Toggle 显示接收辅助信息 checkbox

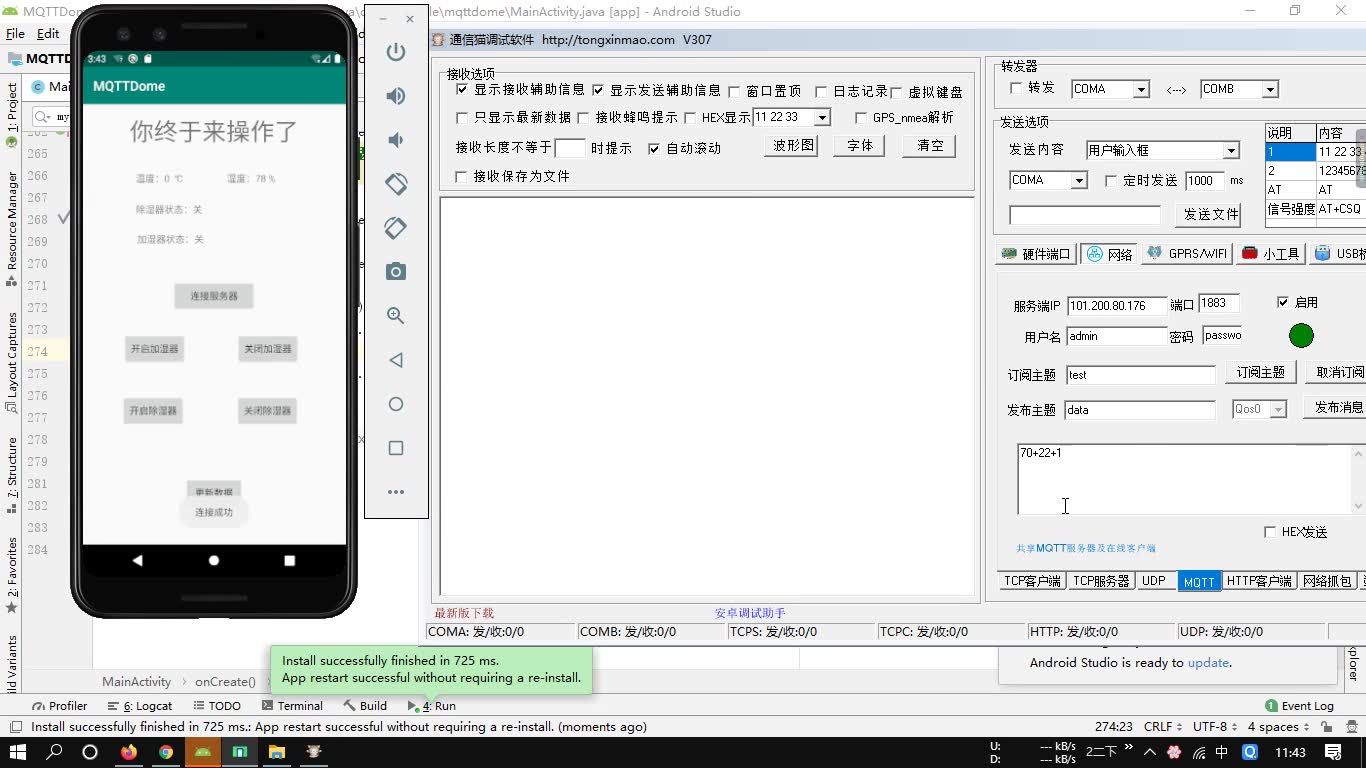pyautogui.click(x=462, y=90)
